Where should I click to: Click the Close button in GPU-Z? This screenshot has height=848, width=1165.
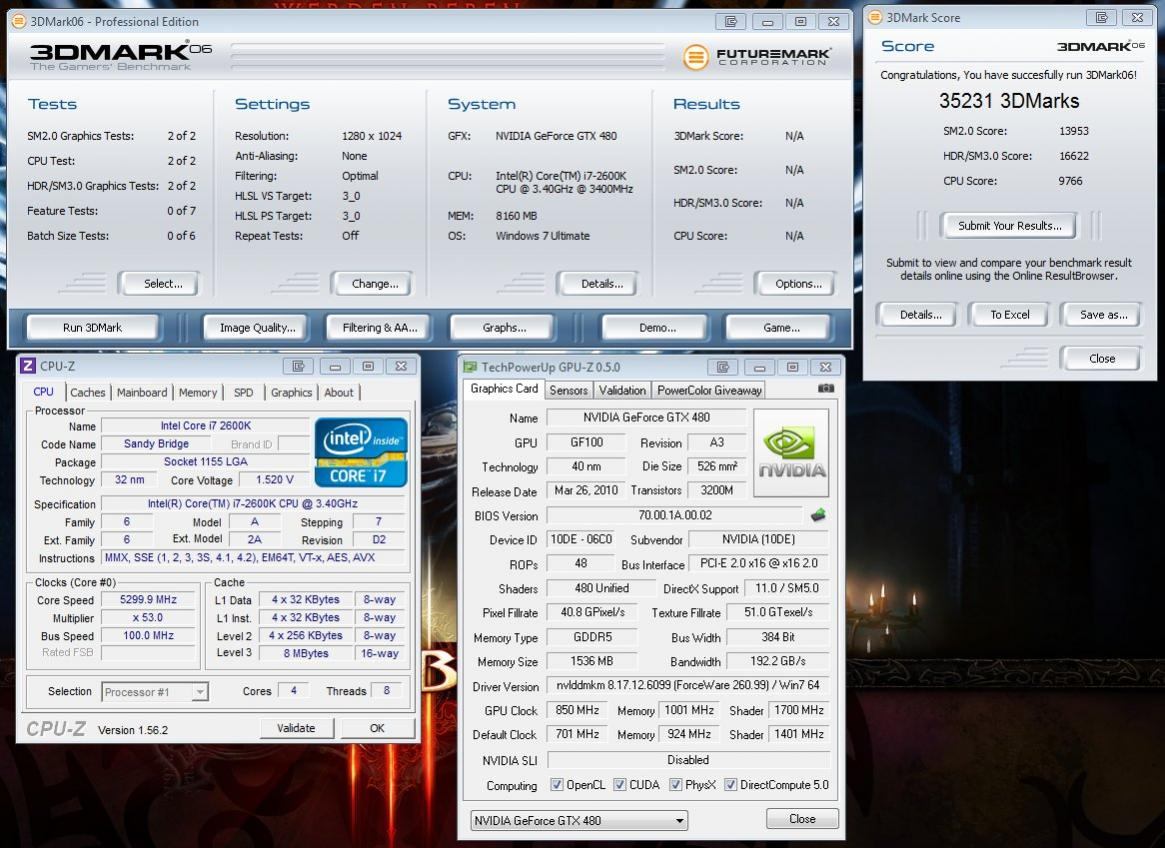pos(802,819)
